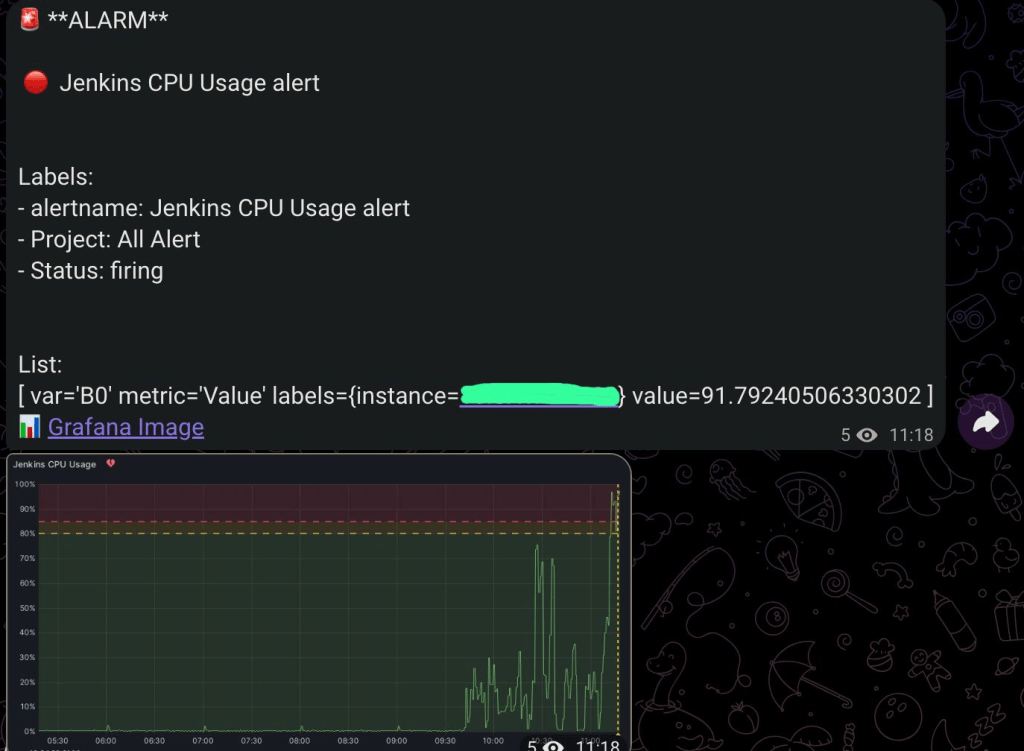1024x751 pixels.
Task: Click the red siren ALARM emoji
Action: (30, 20)
